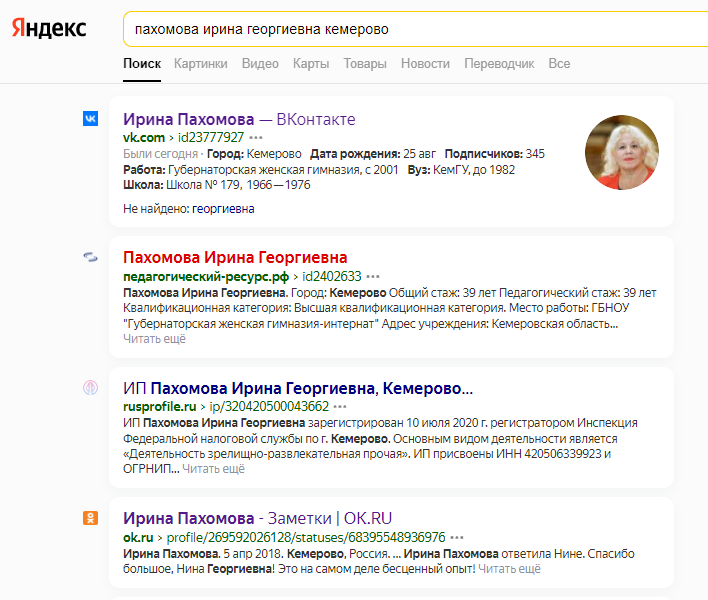
Task: Click the Город: Кемерово text
Action: click(254, 154)
